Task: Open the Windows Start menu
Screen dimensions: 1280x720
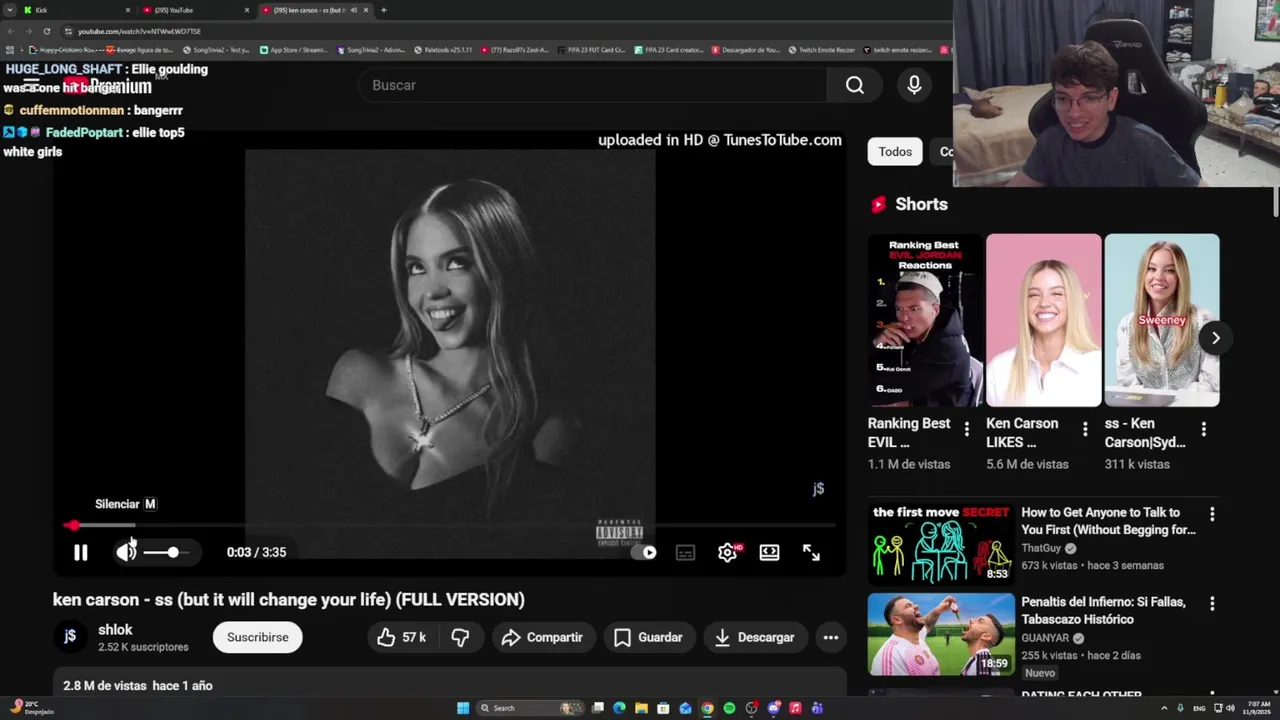Action: (x=463, y=708)
